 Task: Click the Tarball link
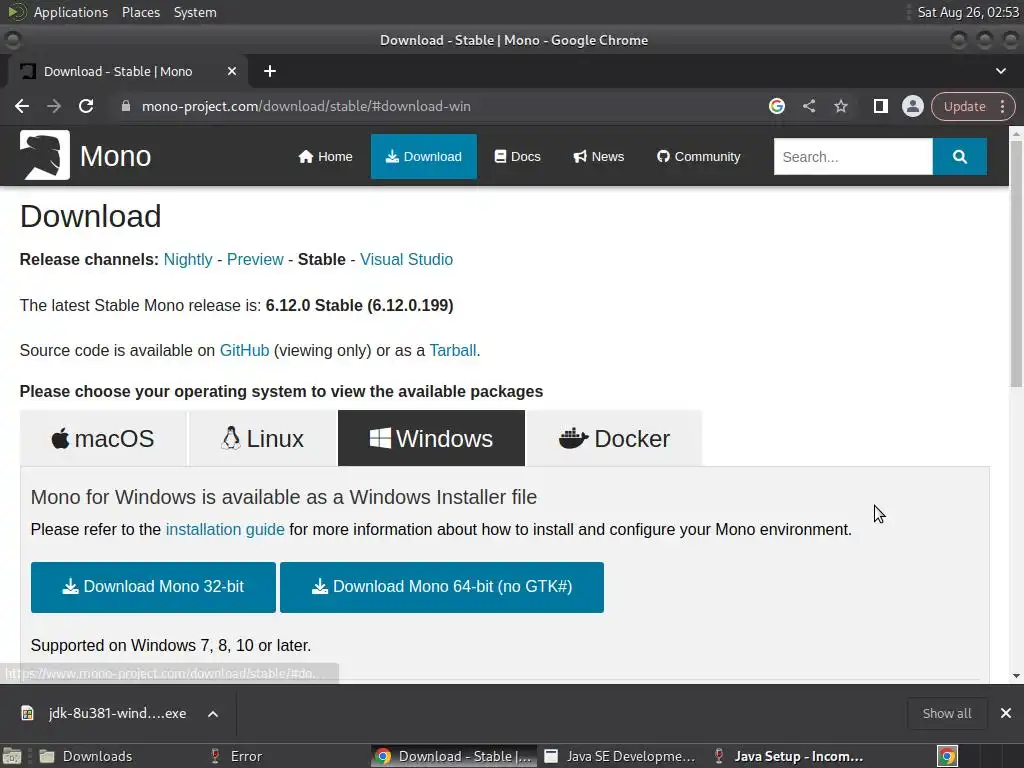click(x=453, y=350)
